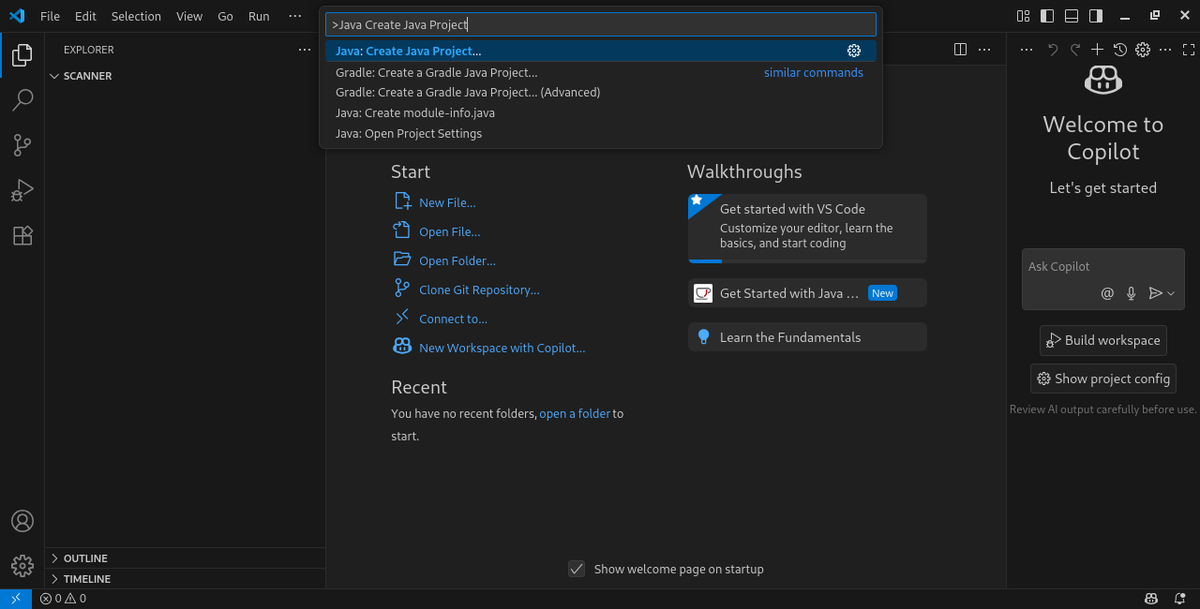Open the Selection menu
Image resolution: width=1200 pixels, height=609 pixels.
click(136, 16)
